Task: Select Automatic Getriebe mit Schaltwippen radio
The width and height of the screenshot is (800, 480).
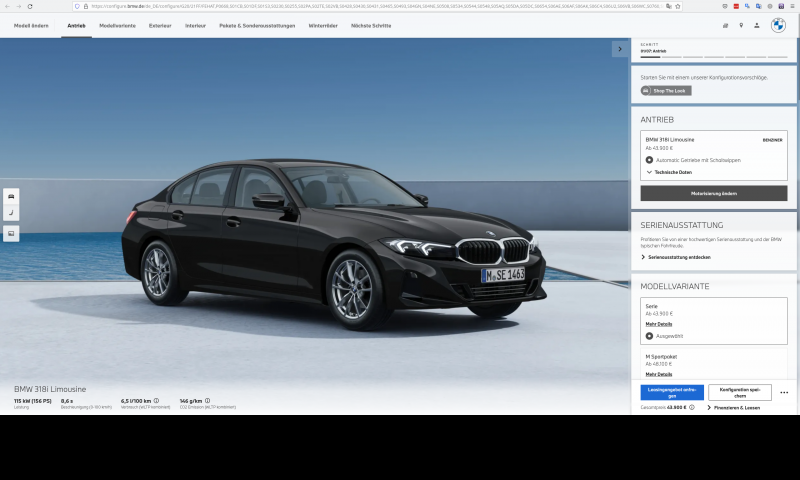Action: point(649,160)
